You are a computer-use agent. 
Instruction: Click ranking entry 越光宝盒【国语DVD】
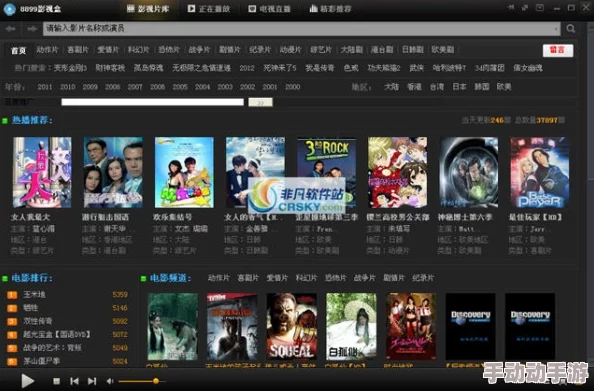pyautogui.click(x=57, y=335)
